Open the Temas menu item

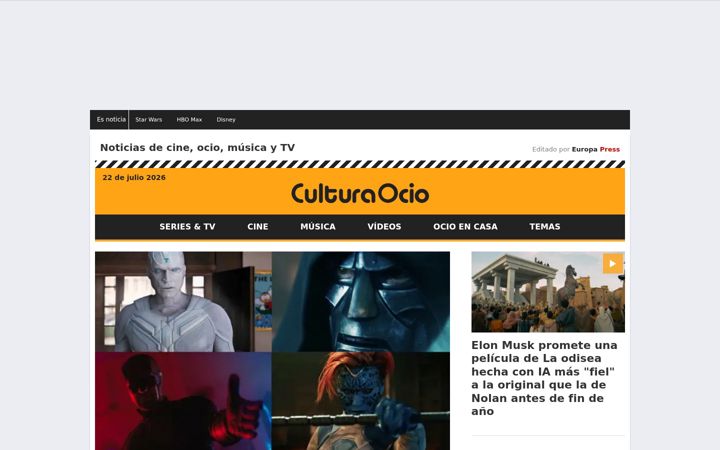pos(545,226)
